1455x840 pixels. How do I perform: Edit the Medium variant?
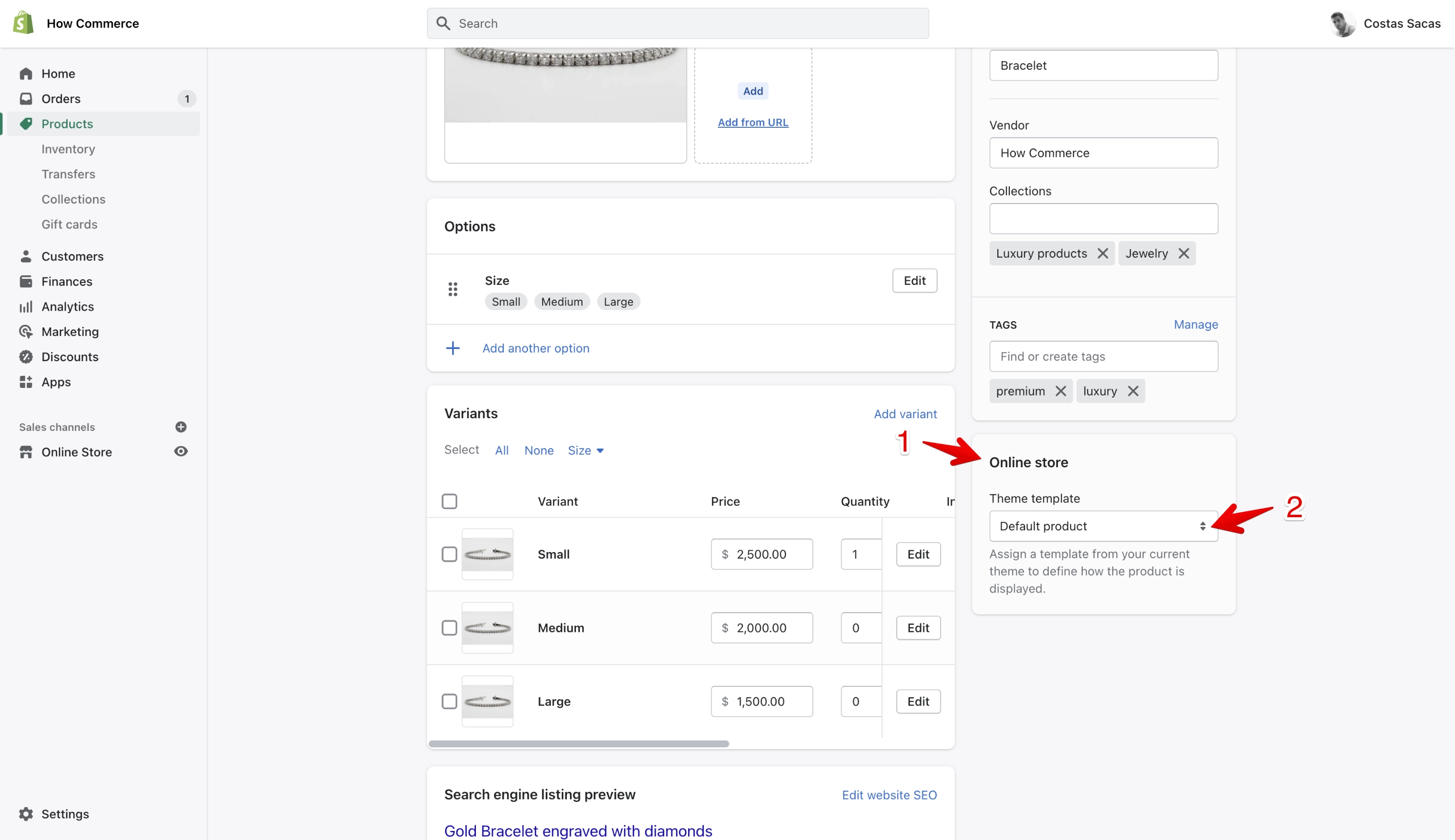pos(918,628)
